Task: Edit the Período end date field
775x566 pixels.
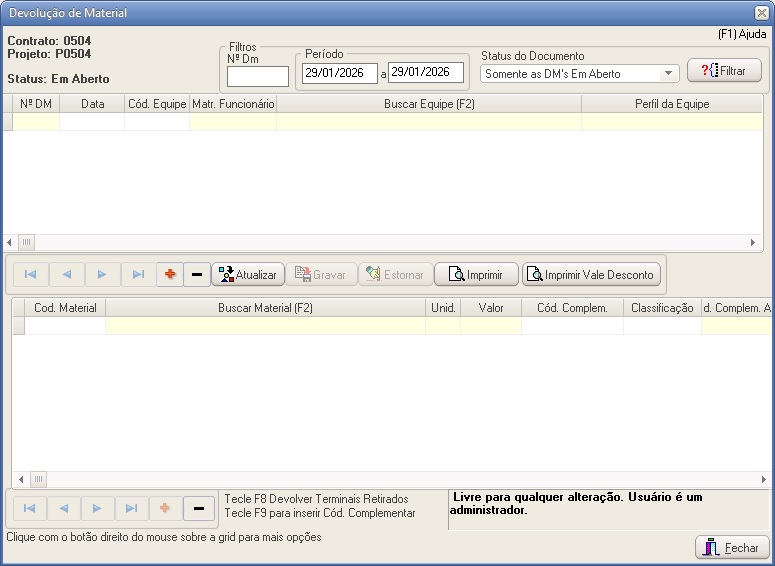Action: 425,73
